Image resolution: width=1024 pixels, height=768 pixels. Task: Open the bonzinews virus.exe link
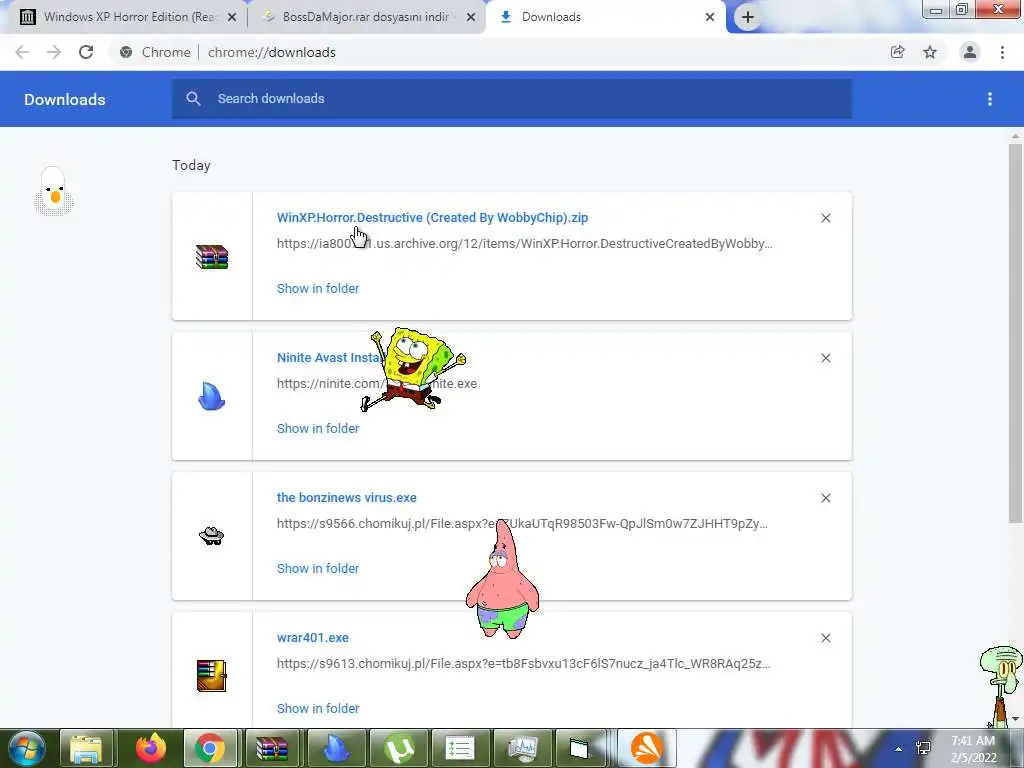[x=347, y=498]
